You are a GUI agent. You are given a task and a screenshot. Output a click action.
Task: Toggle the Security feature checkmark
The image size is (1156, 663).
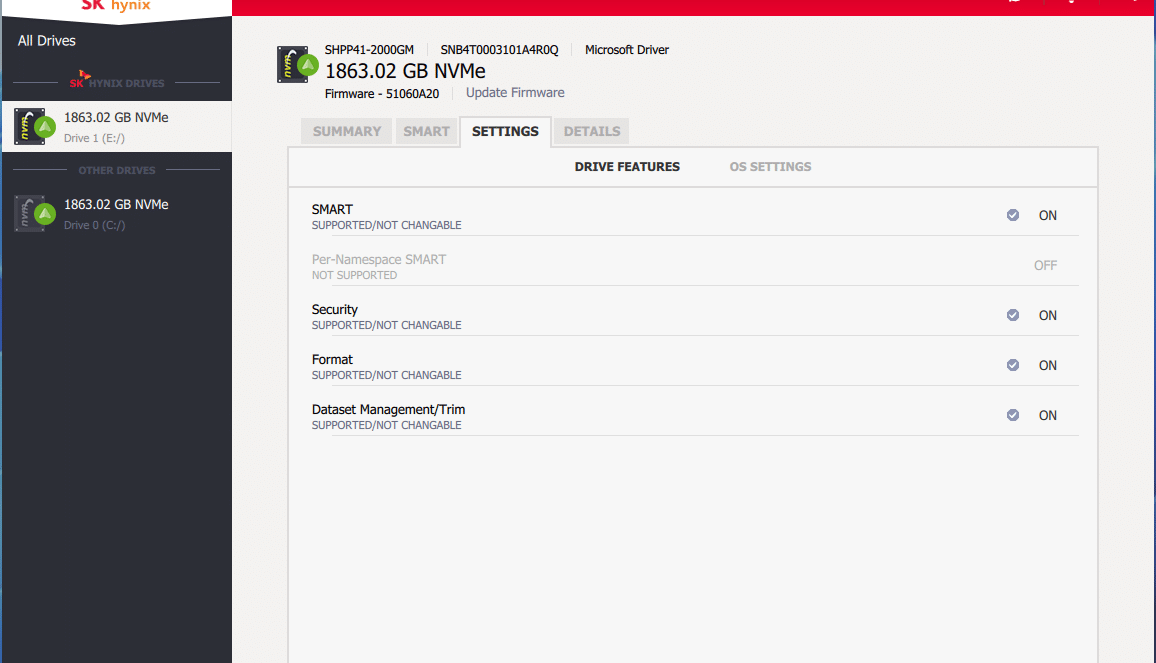(1013, 316)
